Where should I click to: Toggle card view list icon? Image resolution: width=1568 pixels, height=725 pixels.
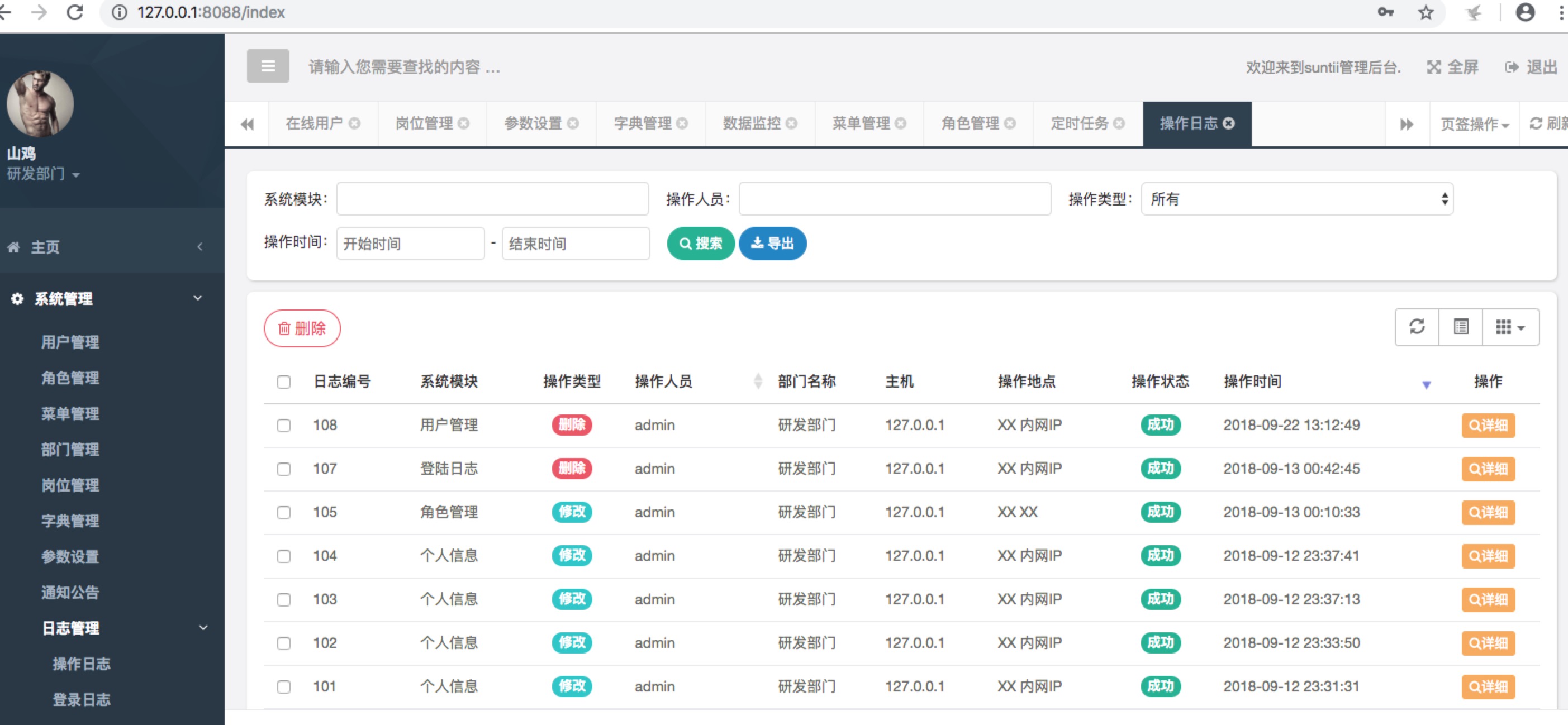(x=1460, y=327)
